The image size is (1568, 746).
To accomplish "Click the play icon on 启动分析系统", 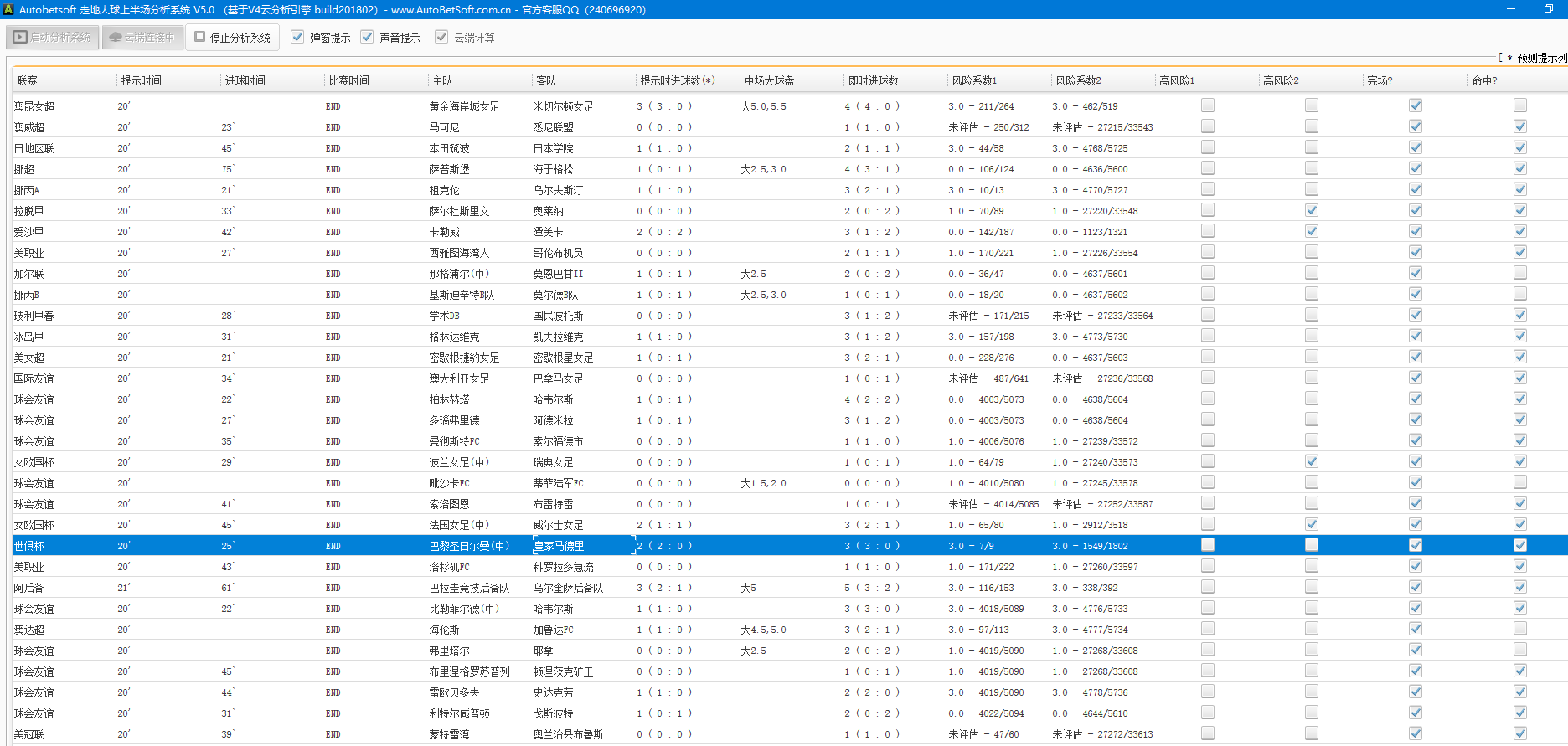I will coord(20,38).
